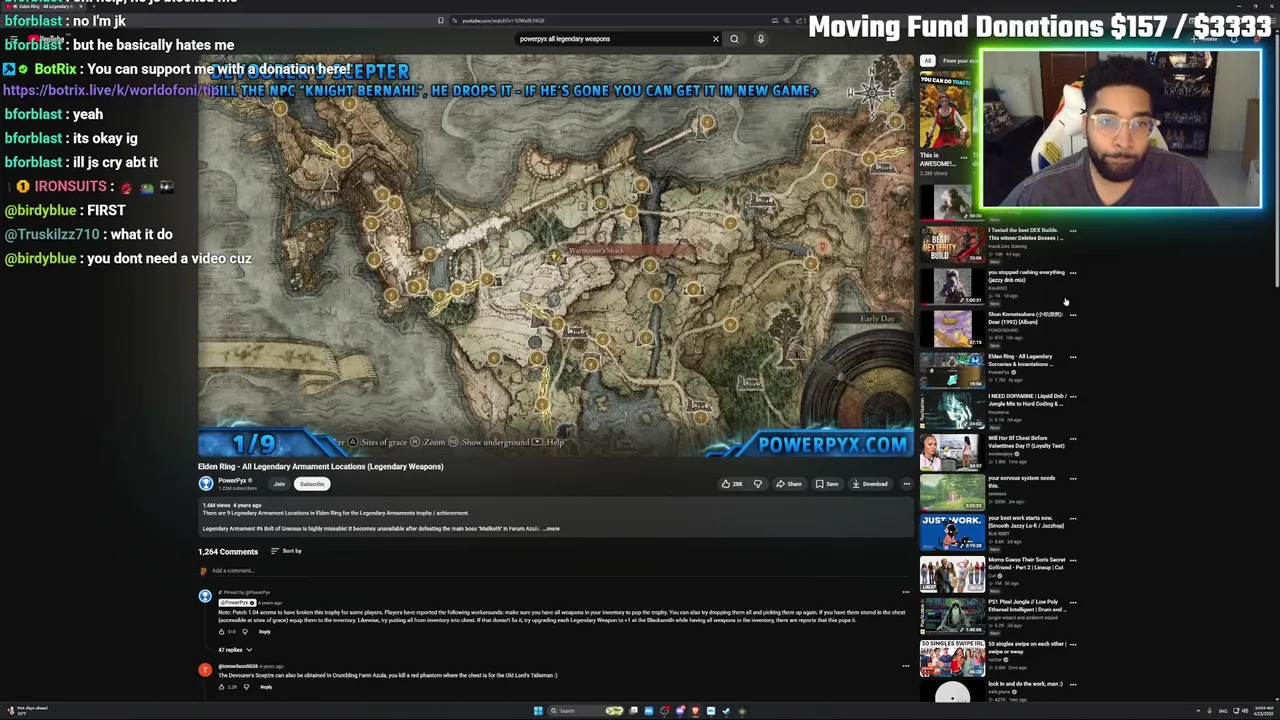The height and width of the screenshot is (720, 1280).
Task: Open PowerPyx channel avatar
Action: 205,484
